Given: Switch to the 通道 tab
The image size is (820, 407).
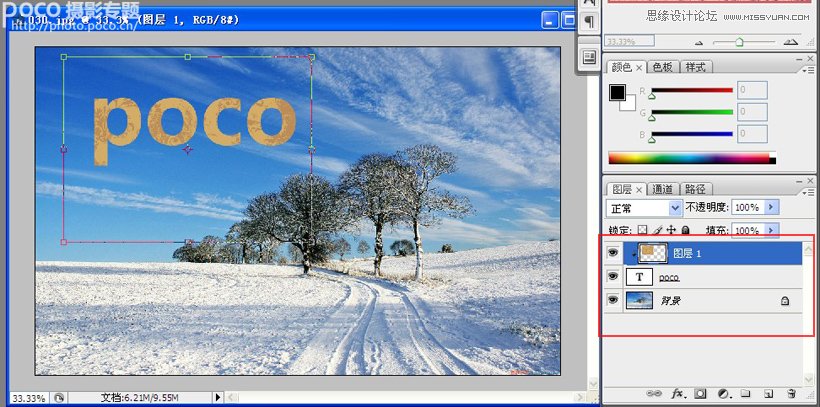Looking at the screenshot, I should 664,189.
